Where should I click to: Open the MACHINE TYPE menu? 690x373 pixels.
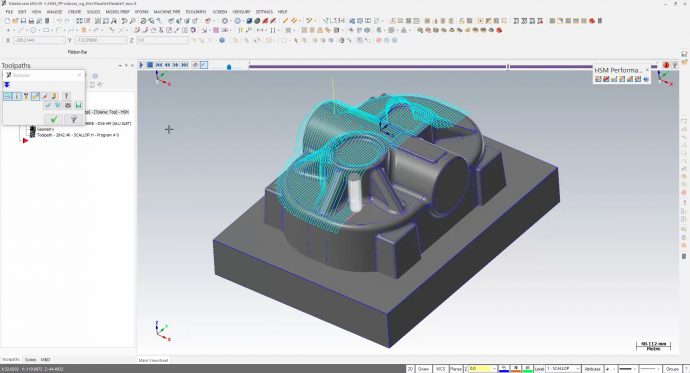(167, 12)
